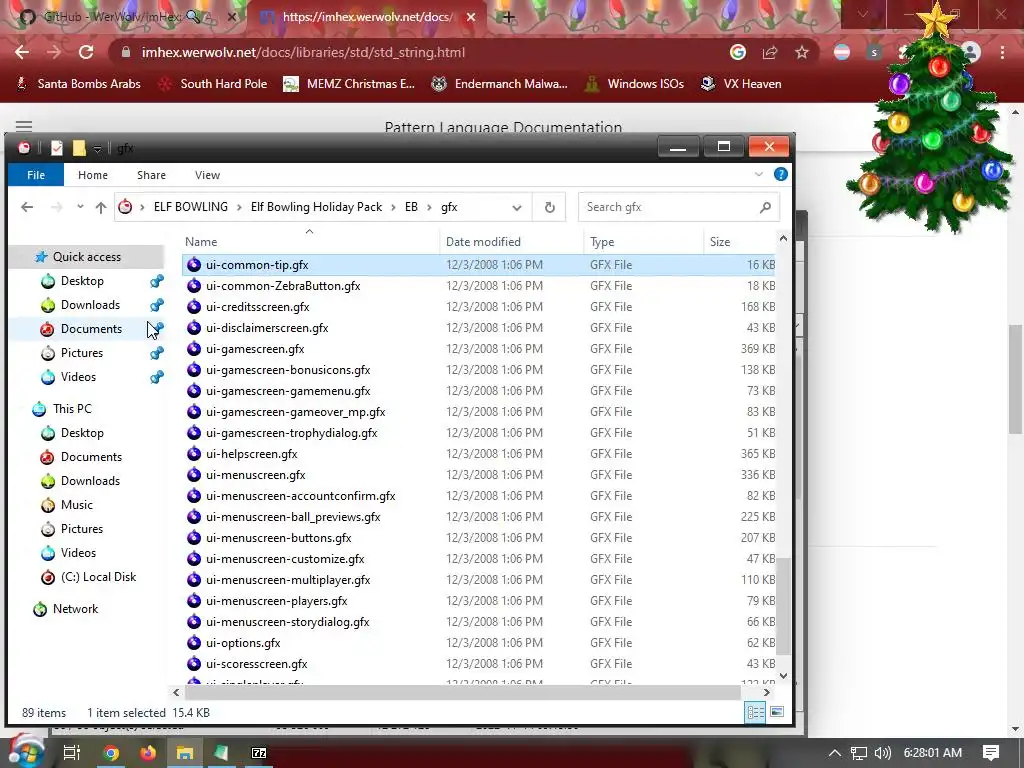This screenshot has width=1024, height=768.
Task: Close the imhex.werwolv.net docs tab
Action: click(471, 17)
